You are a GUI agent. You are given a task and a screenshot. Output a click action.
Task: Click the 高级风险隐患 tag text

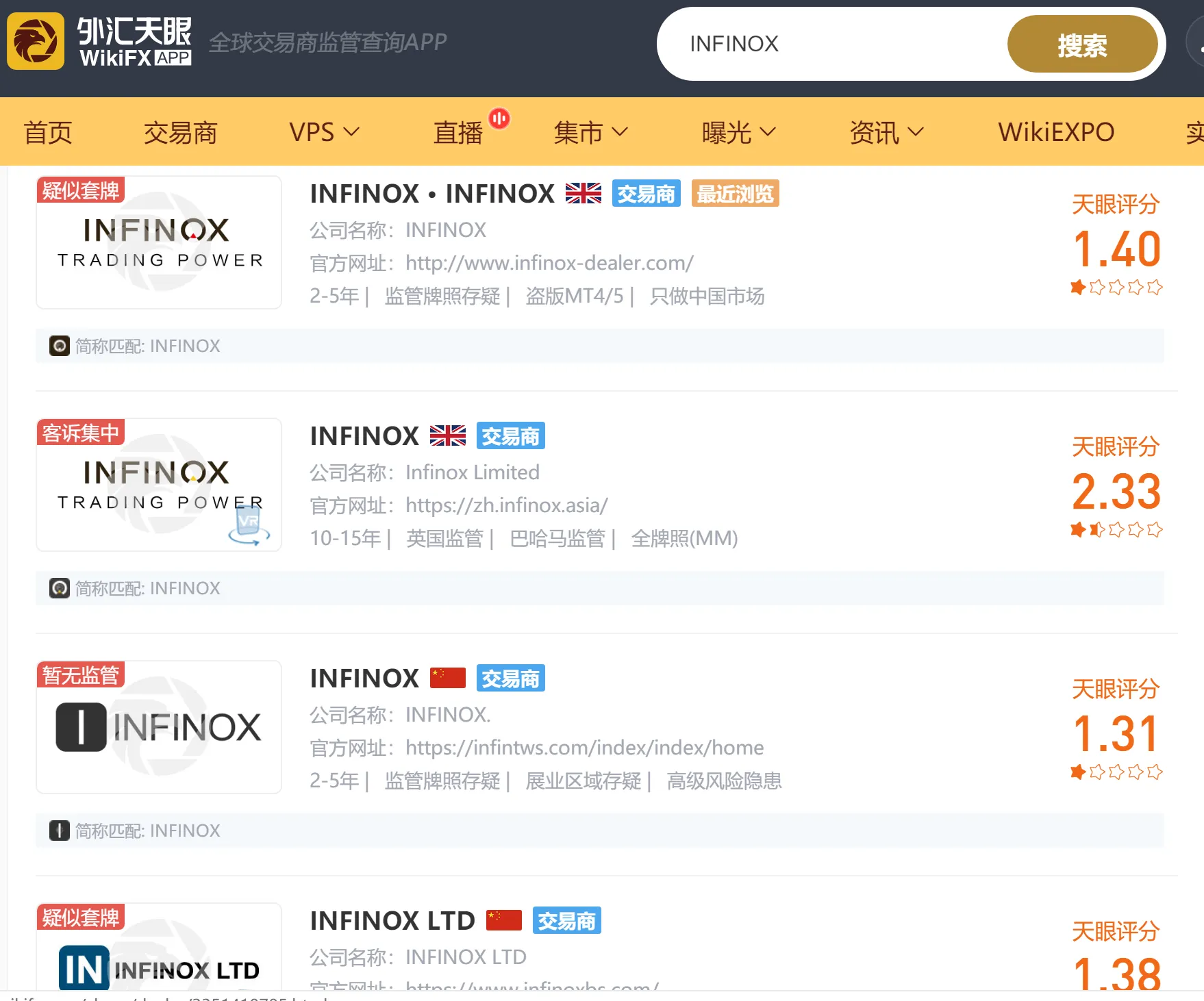(725, 781)
